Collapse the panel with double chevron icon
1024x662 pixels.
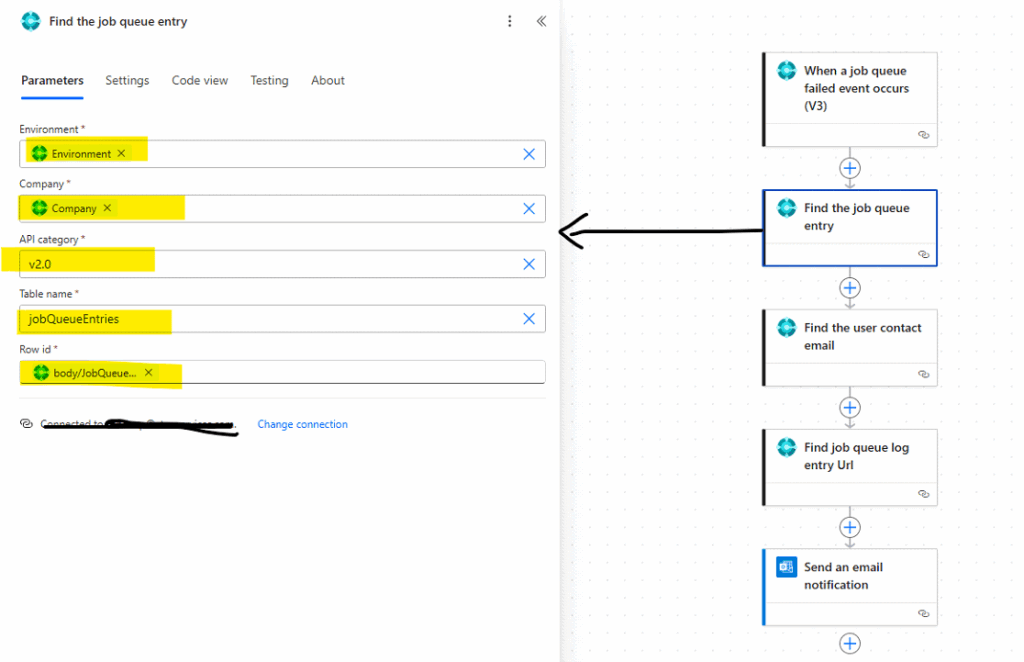[x=541, y=21]
